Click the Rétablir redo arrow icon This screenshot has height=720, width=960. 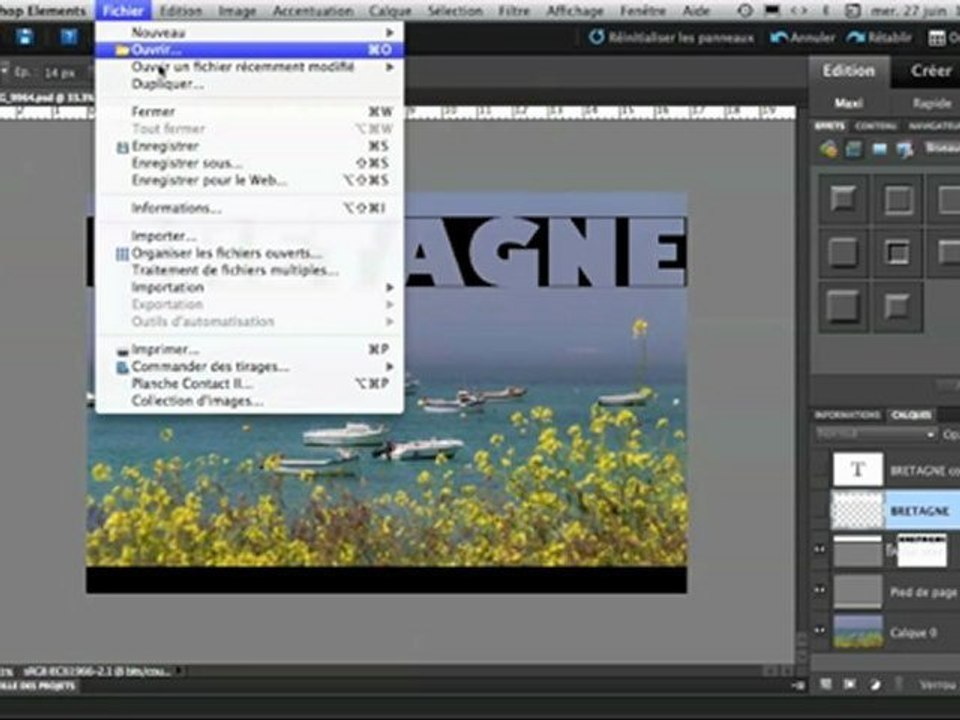click(x=856, y=37)
